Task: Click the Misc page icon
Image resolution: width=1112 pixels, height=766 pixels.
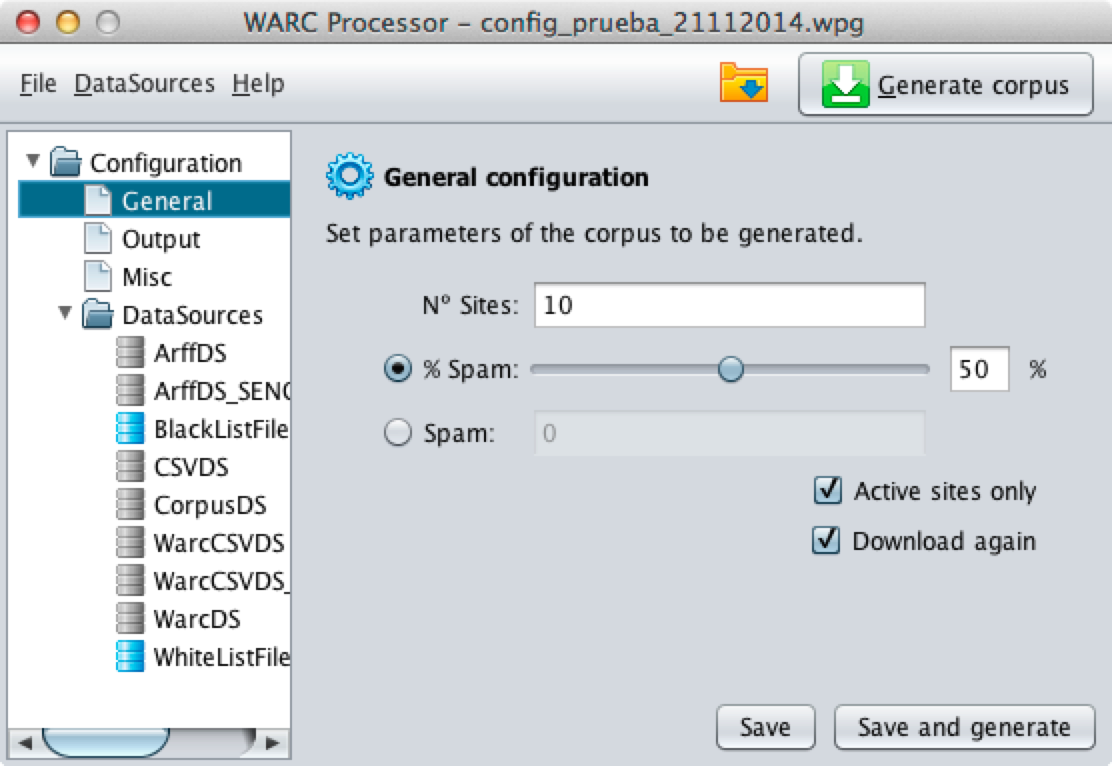Action: (x=98, y=277)
